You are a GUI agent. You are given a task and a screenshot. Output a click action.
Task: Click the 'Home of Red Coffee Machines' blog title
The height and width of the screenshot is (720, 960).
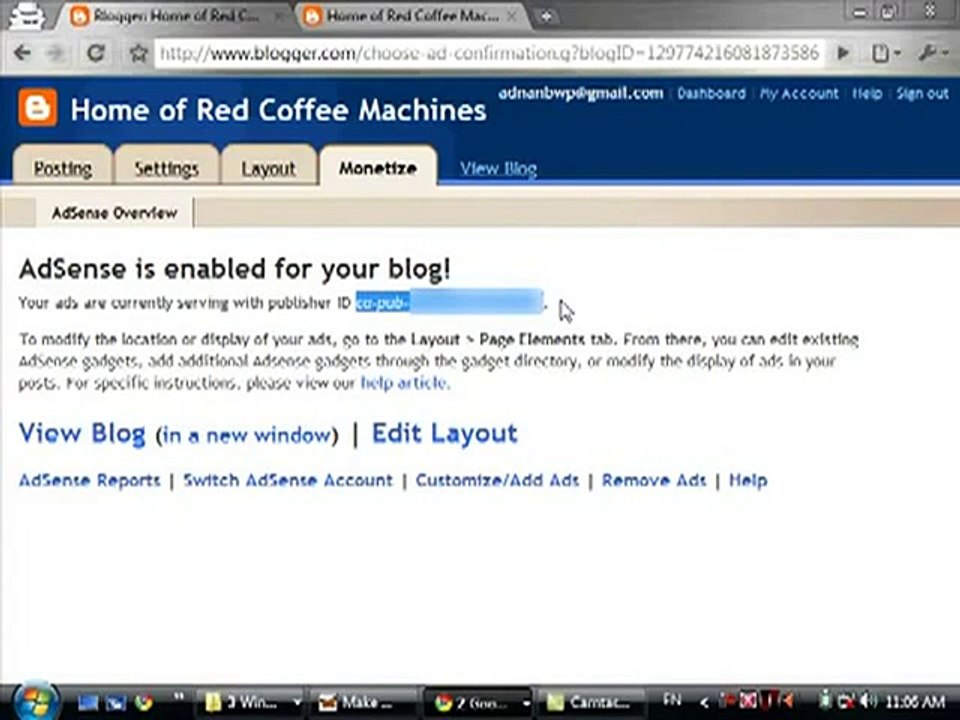(x=279, y=110)
